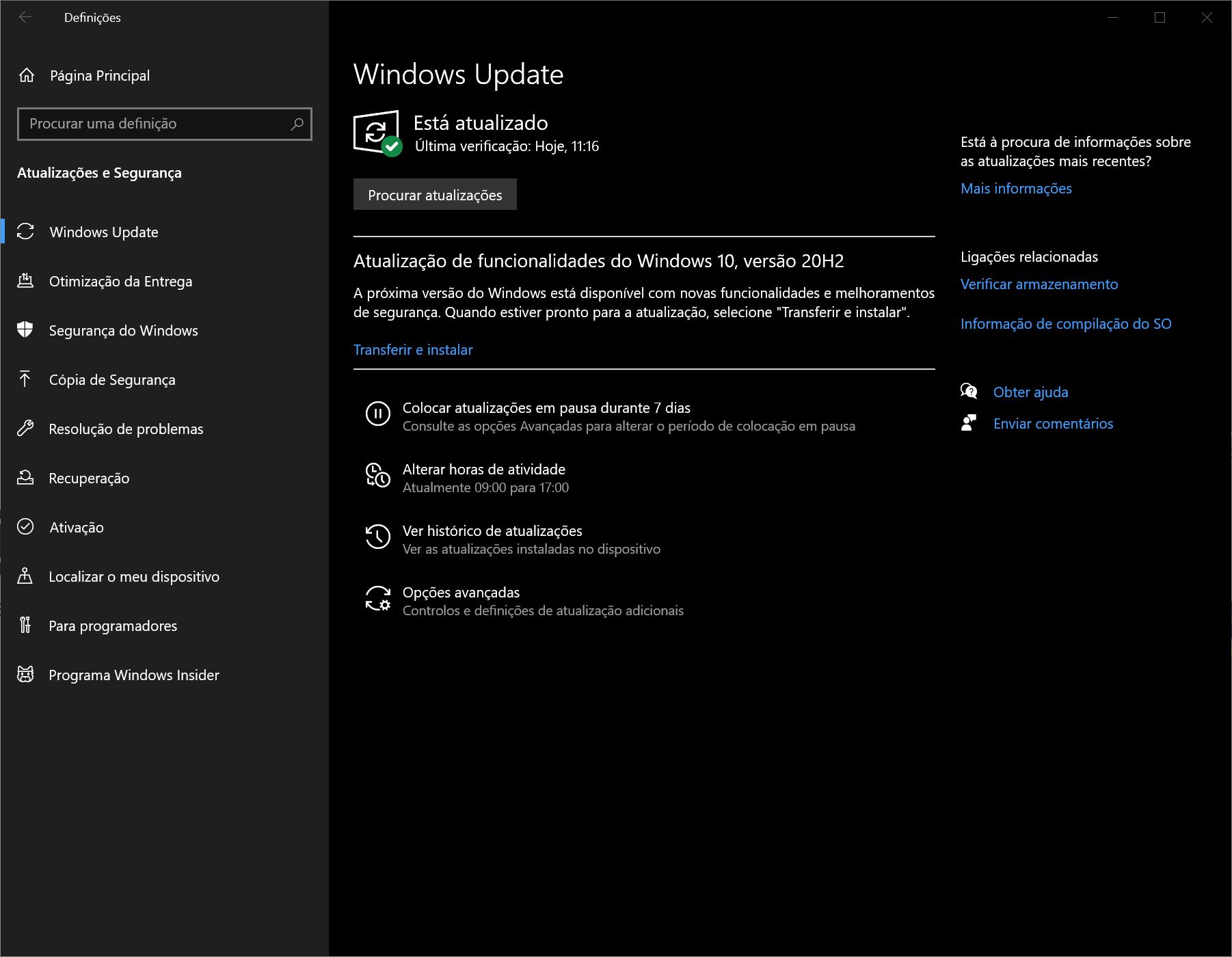Click the home icon beside Página Principal
1232x957 pixels.
27,76
